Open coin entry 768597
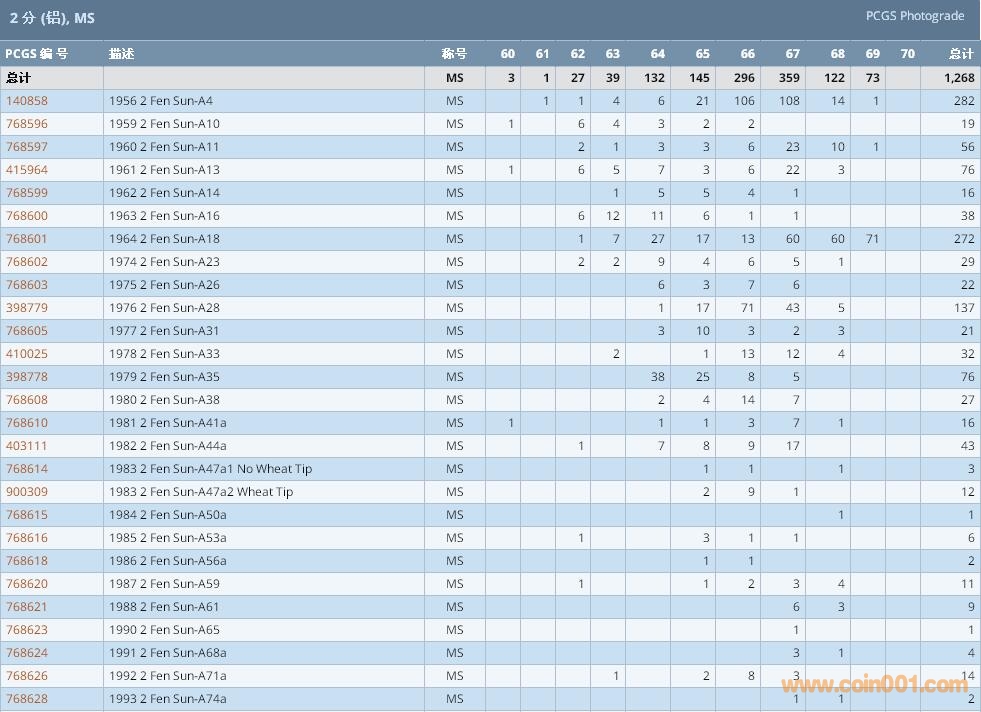Screen dimensions: 981x712 27,147
